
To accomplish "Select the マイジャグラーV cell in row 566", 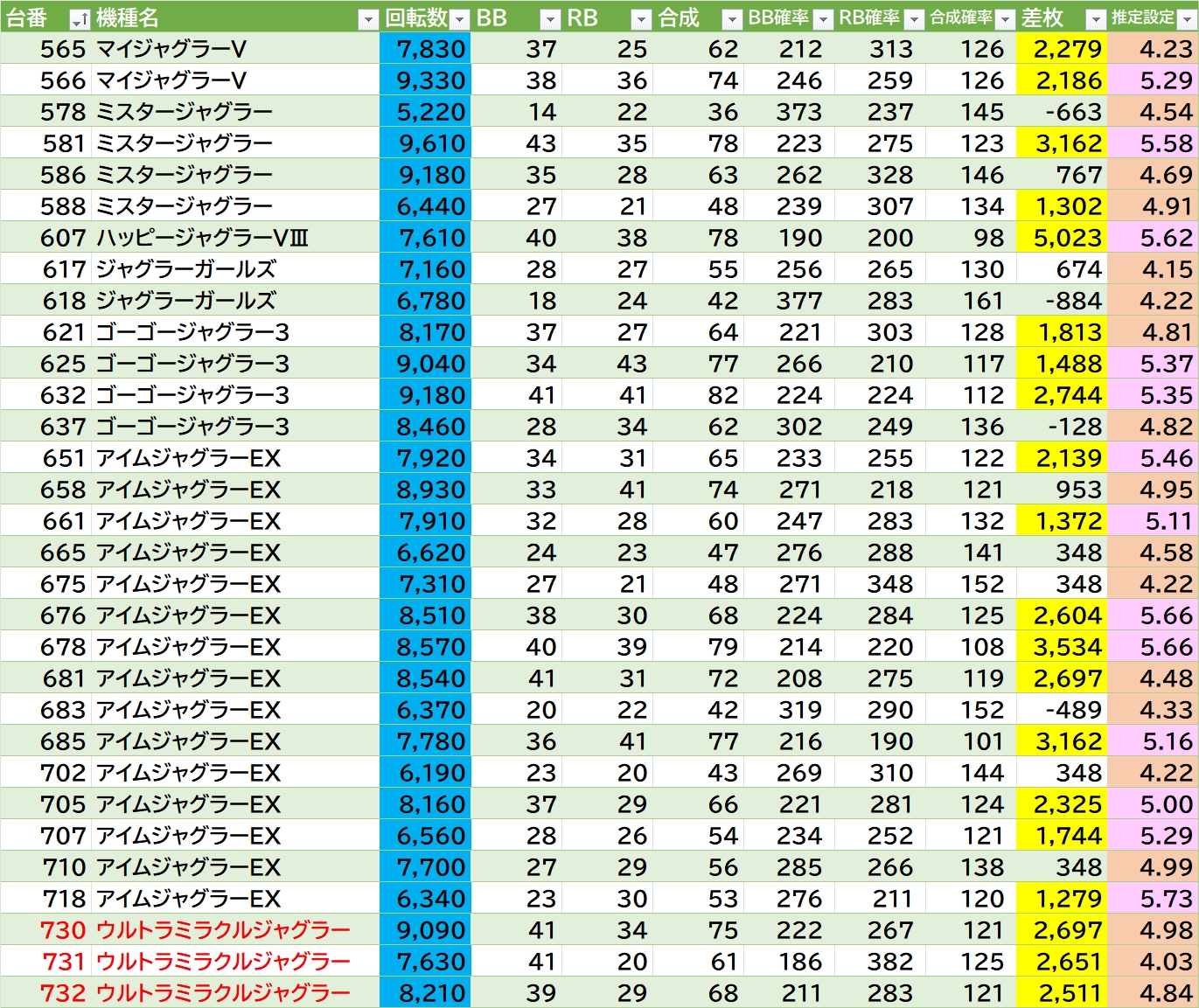I will pyautogui.click(x=235, y=80).
